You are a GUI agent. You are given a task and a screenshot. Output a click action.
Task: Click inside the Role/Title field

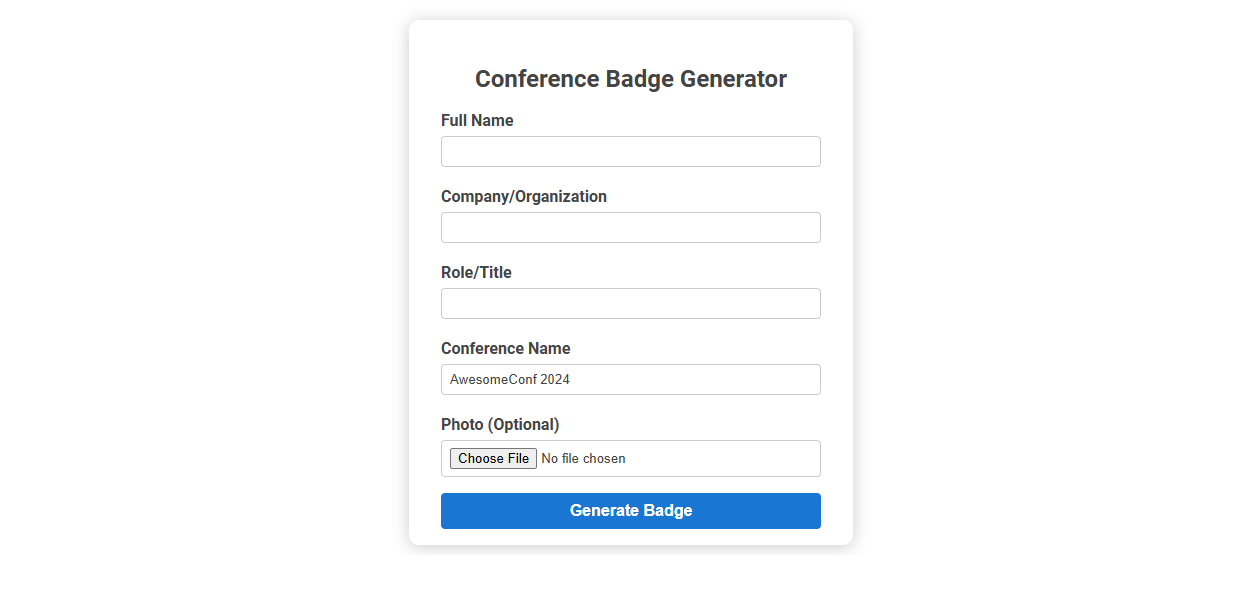pyautogui.click(x=630, y=303)
